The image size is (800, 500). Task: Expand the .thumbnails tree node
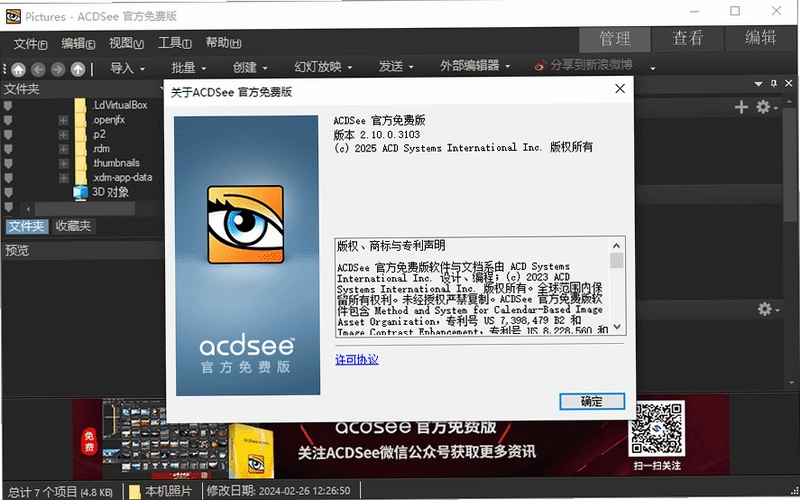63,163
